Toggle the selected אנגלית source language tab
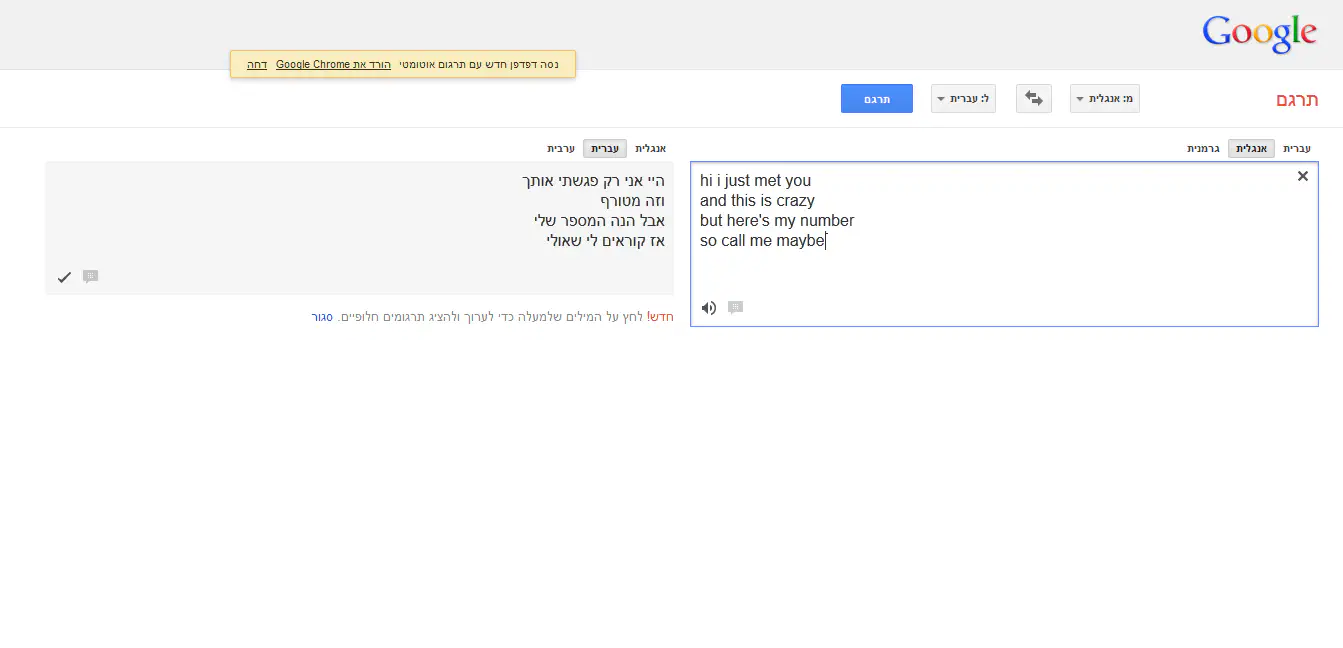 [x=1251, y=148]
